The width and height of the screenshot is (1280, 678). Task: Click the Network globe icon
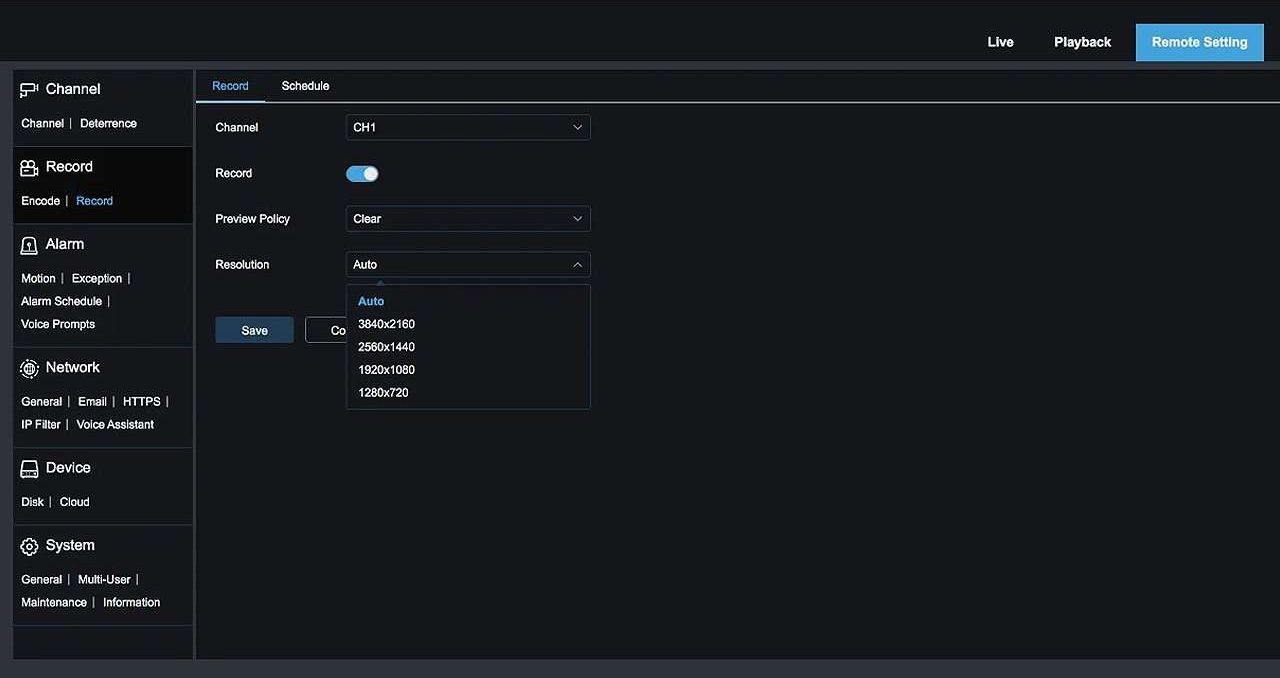point(29,368)
